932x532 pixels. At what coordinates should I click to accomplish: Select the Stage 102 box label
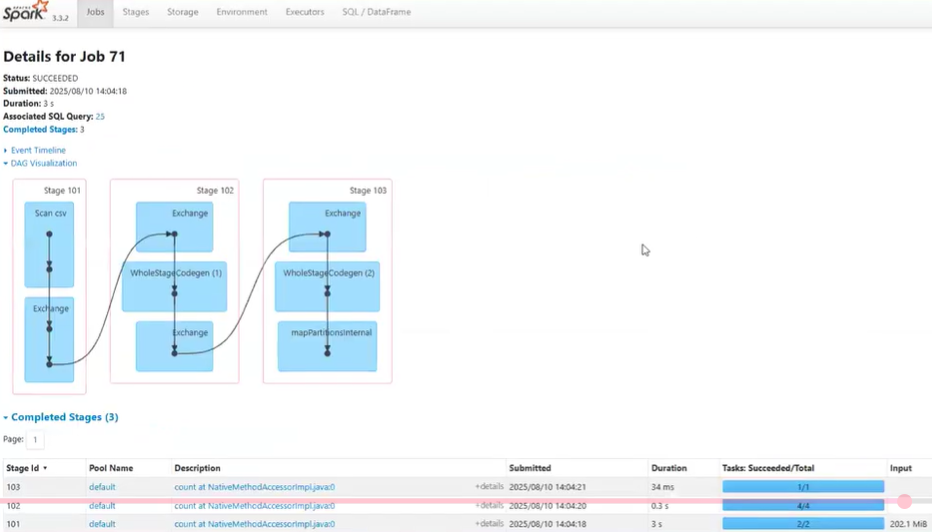tap(215, 190)
